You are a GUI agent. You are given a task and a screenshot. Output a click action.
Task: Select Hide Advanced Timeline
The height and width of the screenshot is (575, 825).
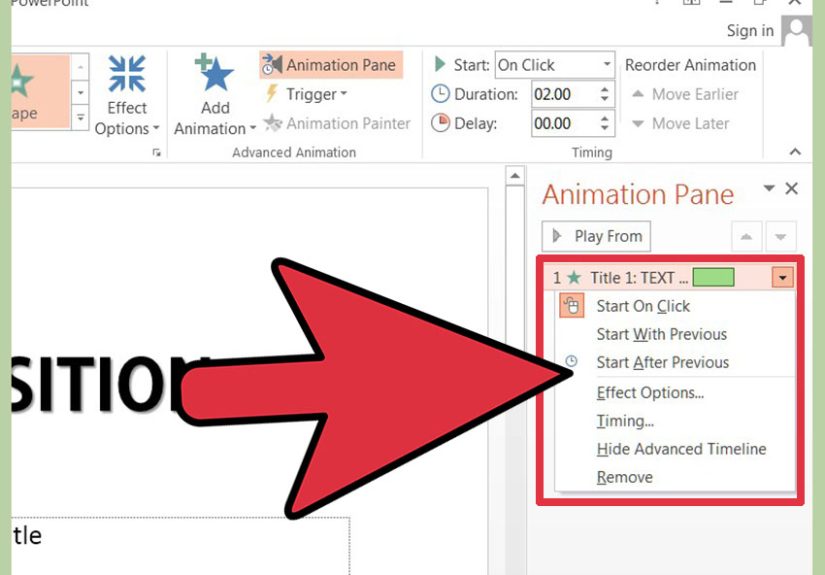point(676,449)
